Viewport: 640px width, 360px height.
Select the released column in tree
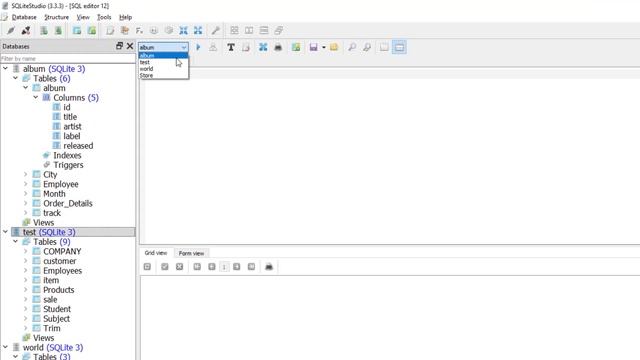(x=78, y=146)
